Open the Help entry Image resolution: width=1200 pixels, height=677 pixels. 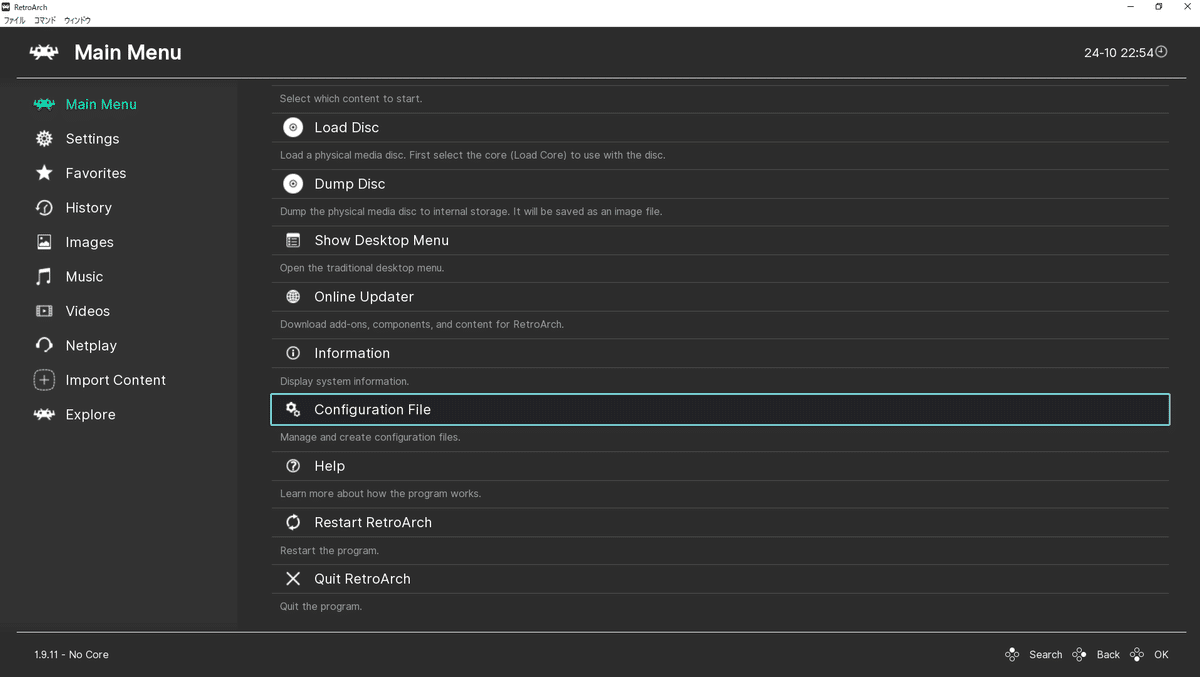(x=720, y=466)
